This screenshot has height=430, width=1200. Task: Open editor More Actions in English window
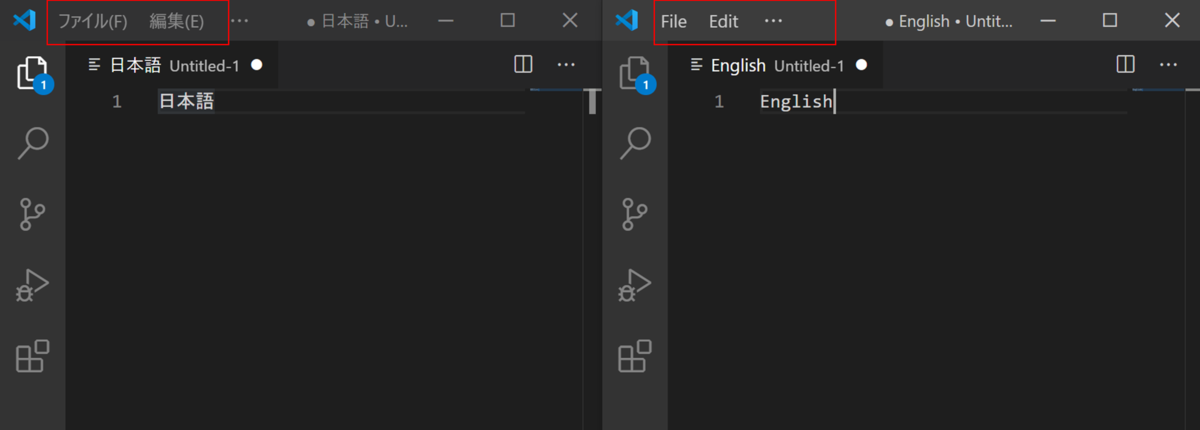pos(1168,65)
